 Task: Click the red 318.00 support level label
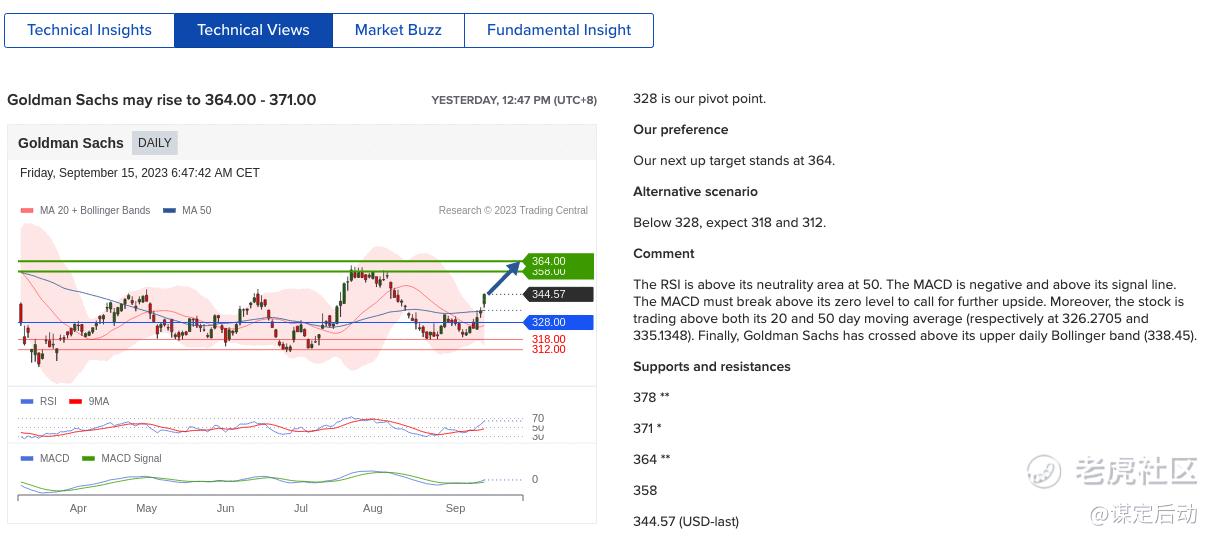(x=548, y=340)
